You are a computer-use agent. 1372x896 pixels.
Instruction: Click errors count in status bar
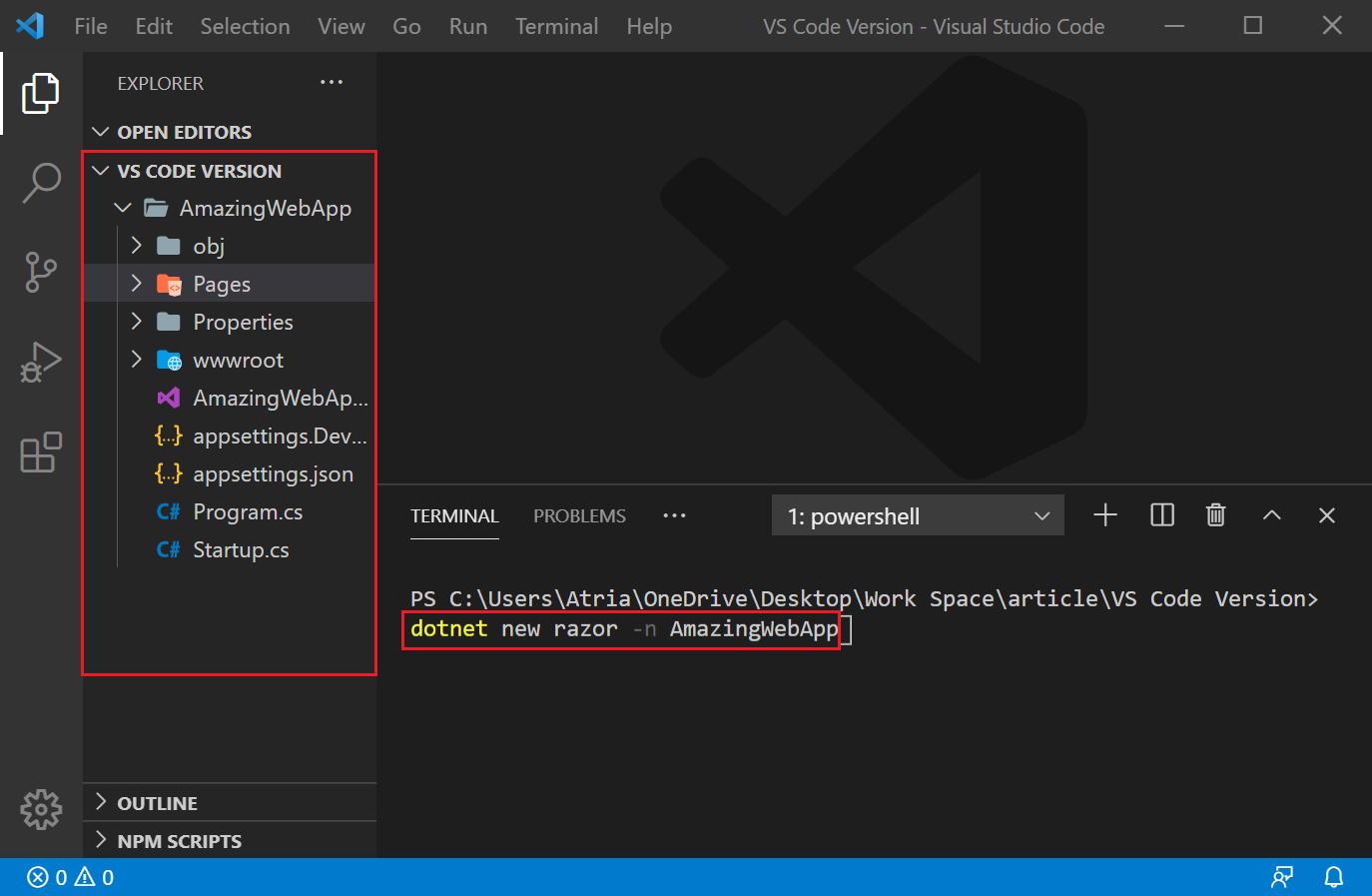point(47,877)
